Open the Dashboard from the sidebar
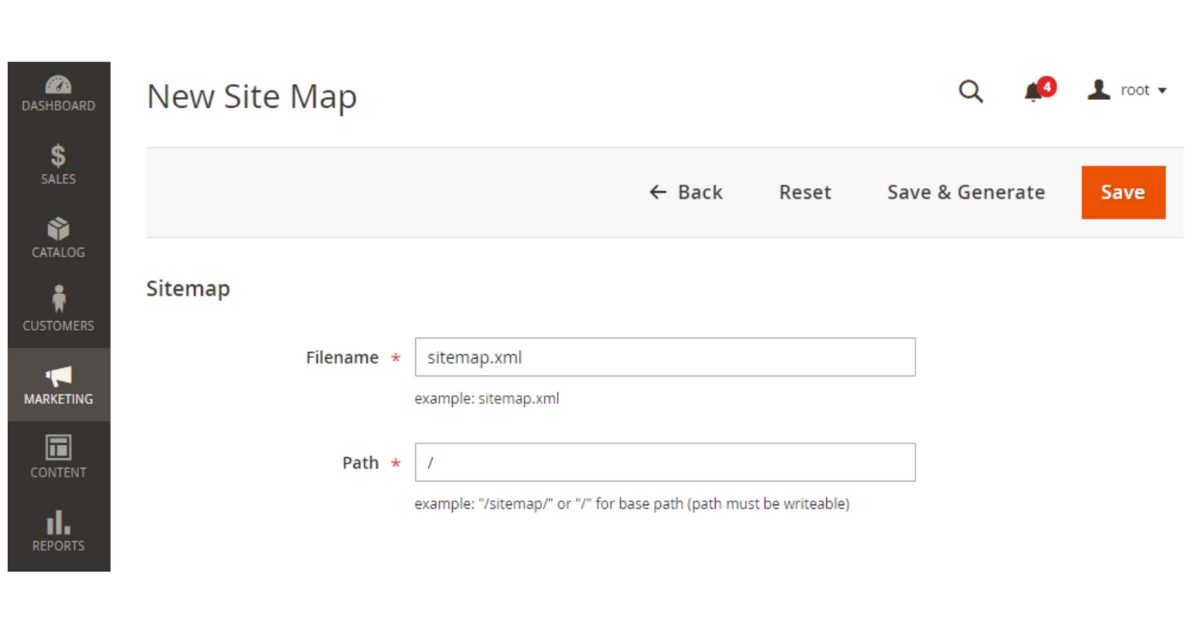The image size is (1200, 628). click(x=58, y=95)
